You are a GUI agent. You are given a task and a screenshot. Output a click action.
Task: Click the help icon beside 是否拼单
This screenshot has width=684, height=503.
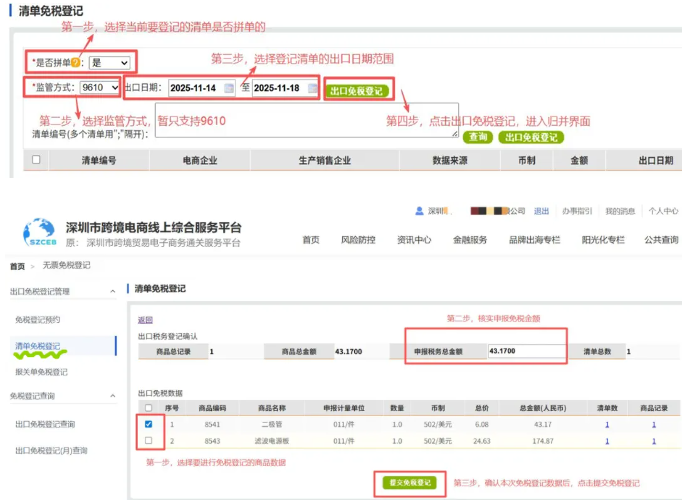point(76,63)
